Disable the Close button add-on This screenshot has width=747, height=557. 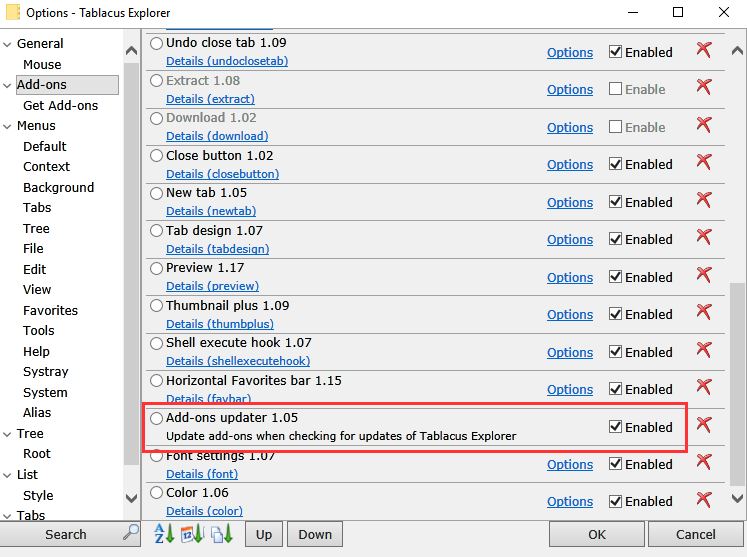(x=615, y=164)
